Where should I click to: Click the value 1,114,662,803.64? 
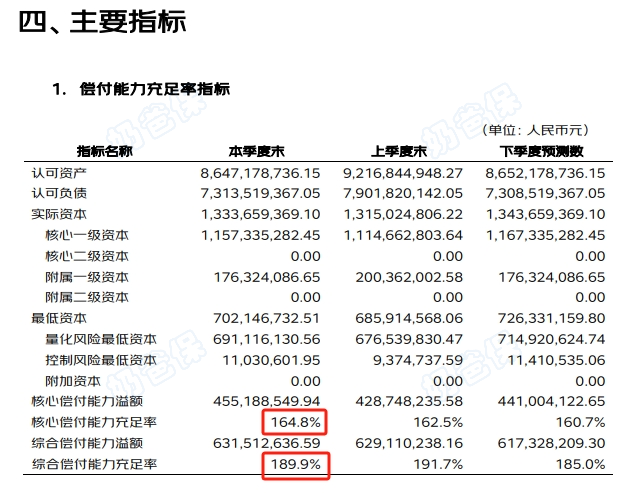[403, 235]
